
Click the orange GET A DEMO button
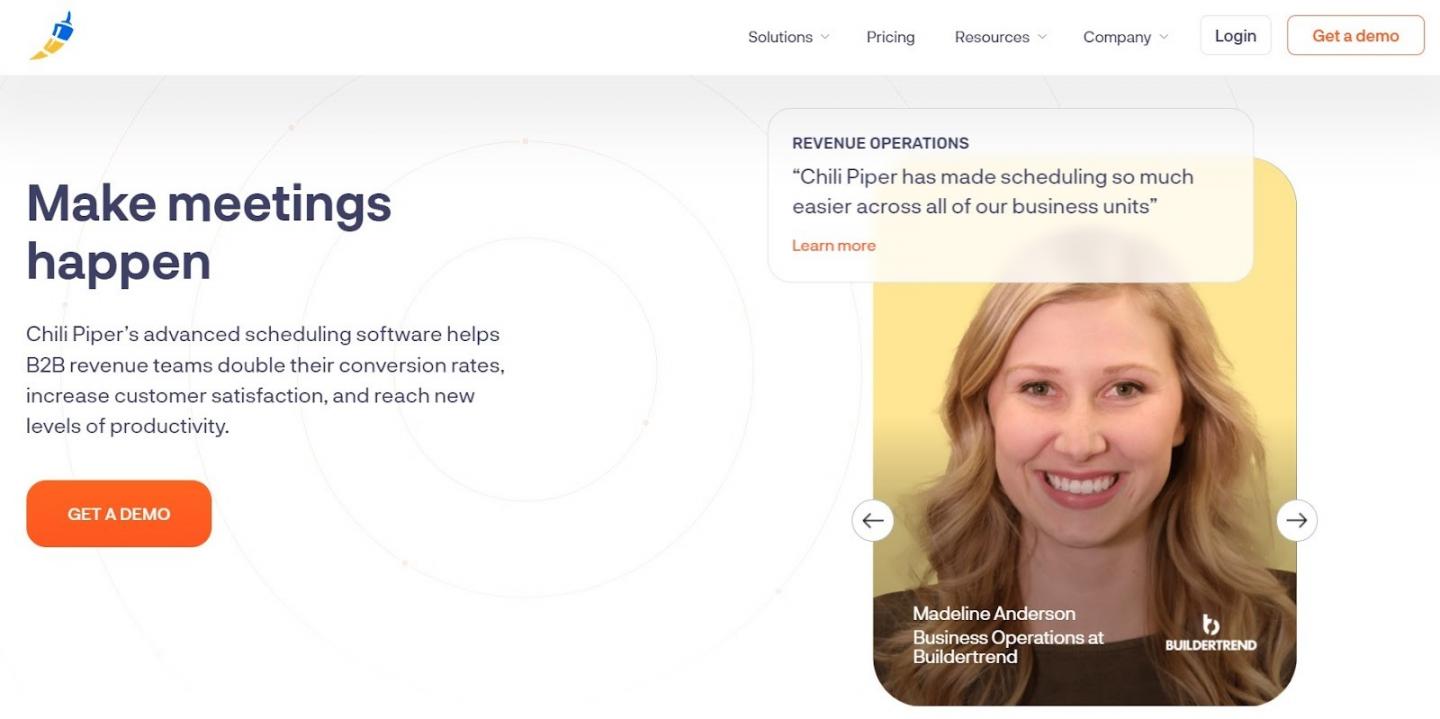119,514
